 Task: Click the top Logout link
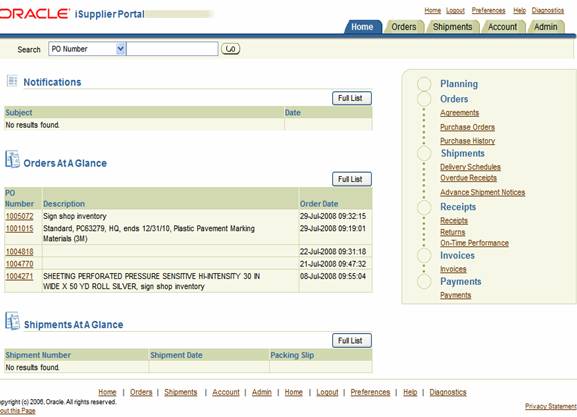pos(455,11)
